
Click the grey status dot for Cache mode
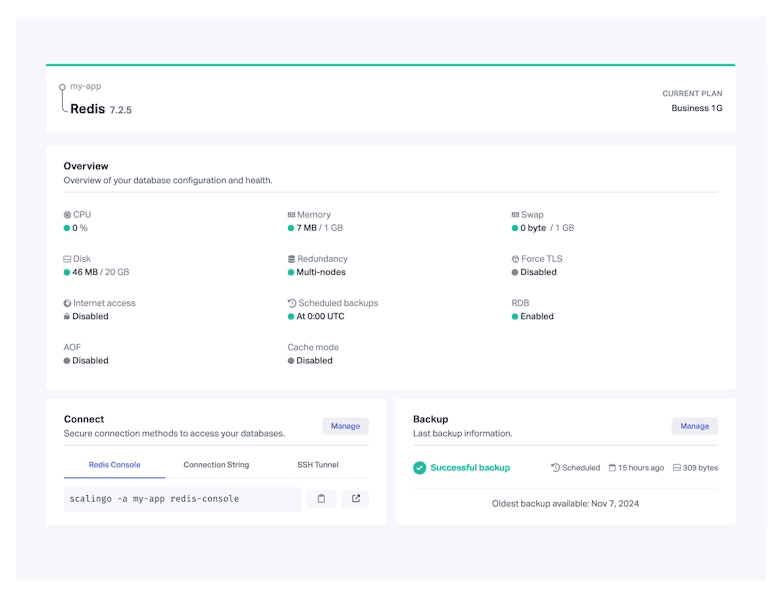(290, 360)
